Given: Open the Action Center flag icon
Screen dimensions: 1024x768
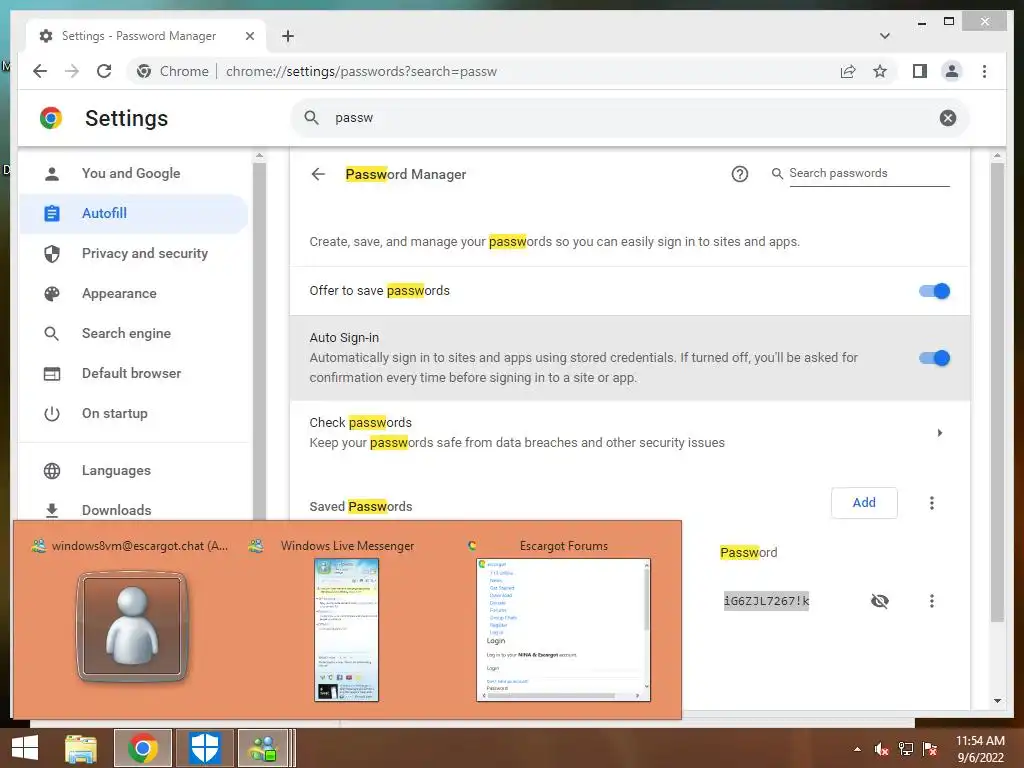Looking at the screenshot, I should click(x=930, y=749).
